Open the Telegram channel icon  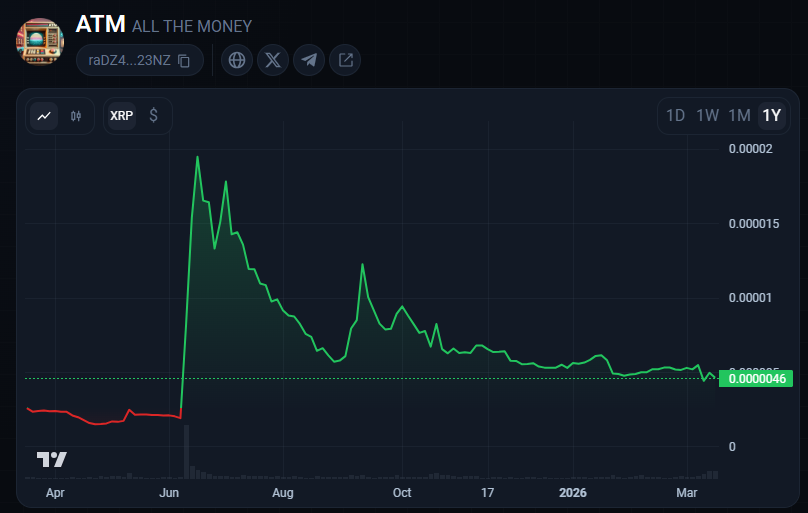tap(309, 60)
